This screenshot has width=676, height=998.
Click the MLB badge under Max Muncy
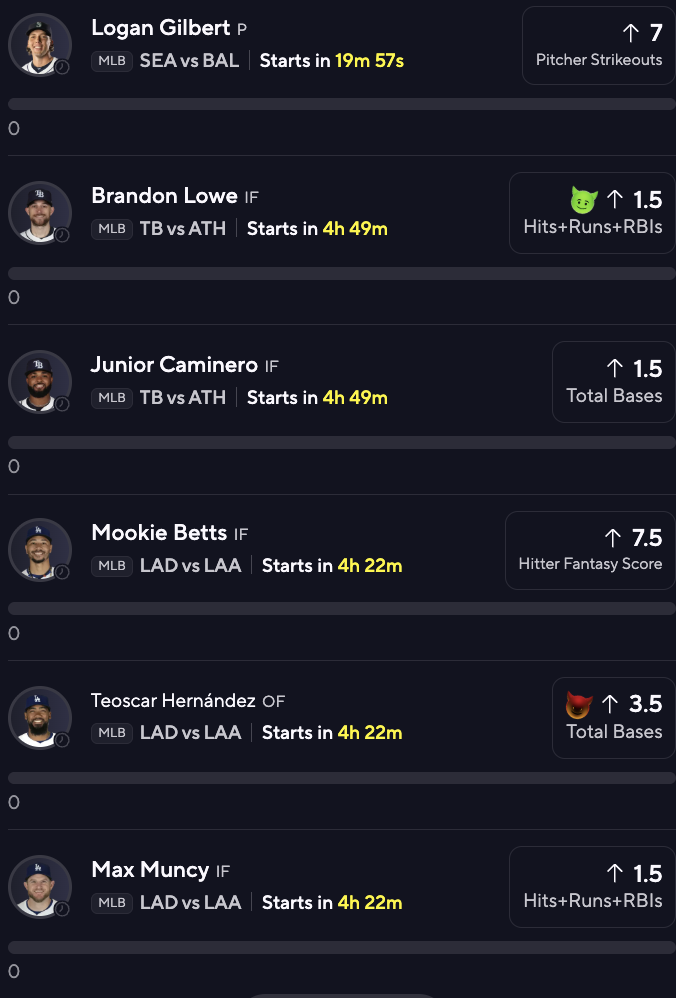tap(112, 903)
